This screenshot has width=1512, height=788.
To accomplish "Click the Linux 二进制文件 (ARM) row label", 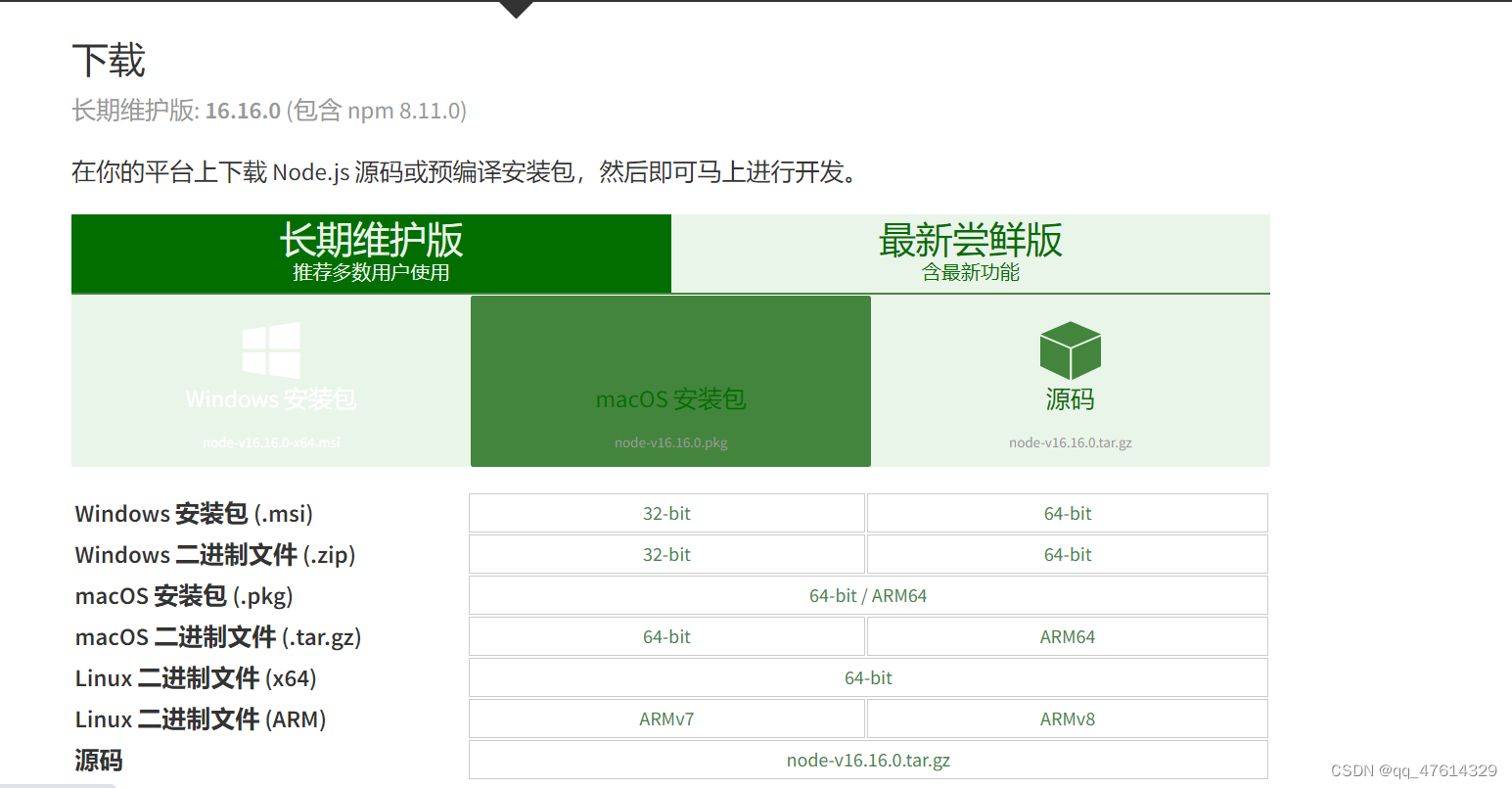I will pyautogui.click(x=201, y=719).
